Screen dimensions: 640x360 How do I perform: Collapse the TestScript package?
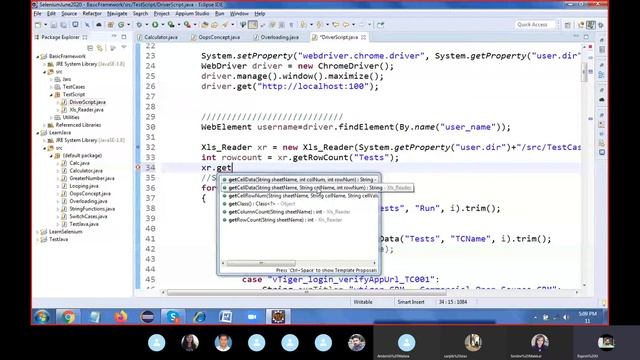pyautogui.click(x=51, y=94)
